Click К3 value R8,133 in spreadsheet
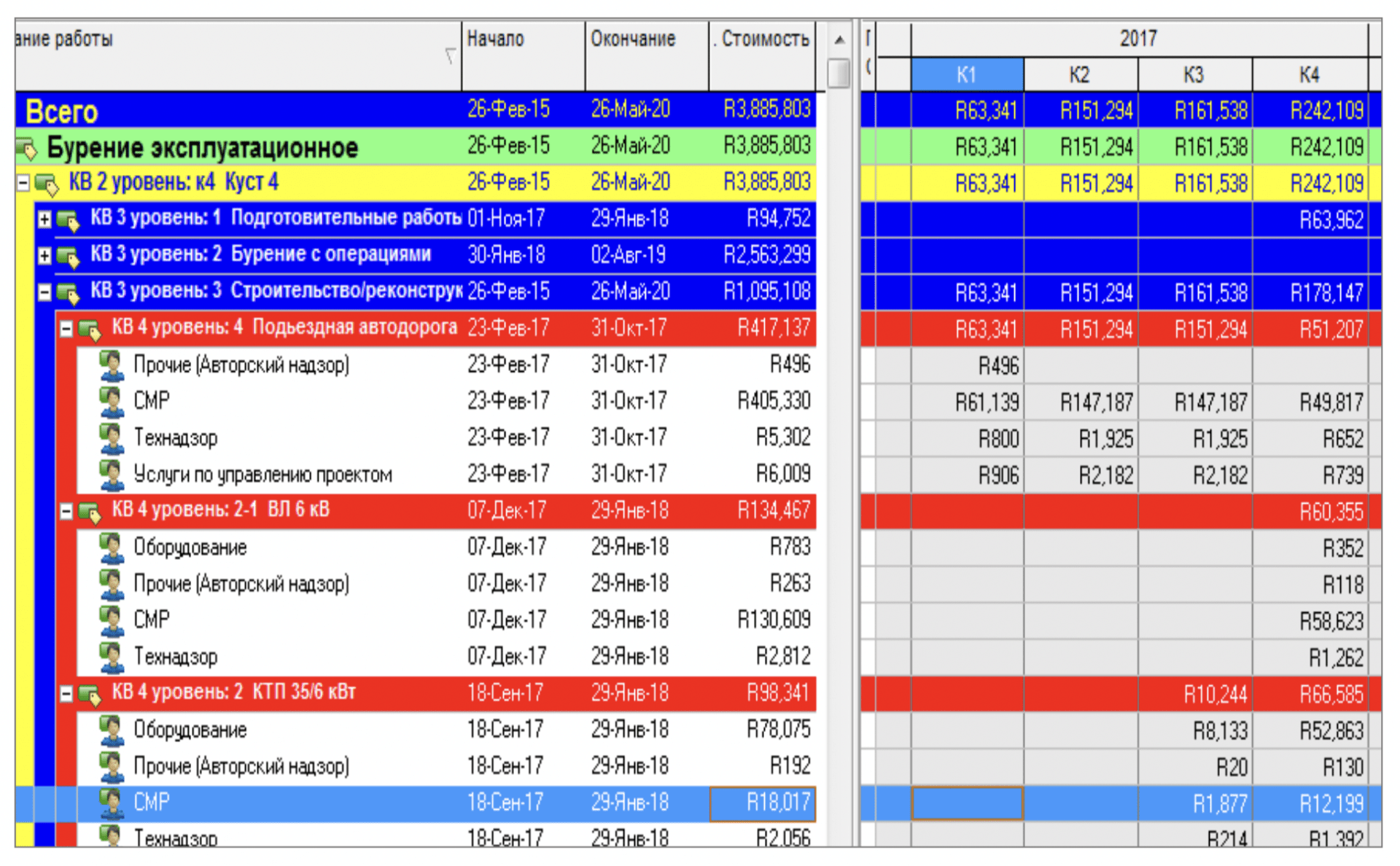Screen dimensions: 1400x866 (x=1221, y=730)
